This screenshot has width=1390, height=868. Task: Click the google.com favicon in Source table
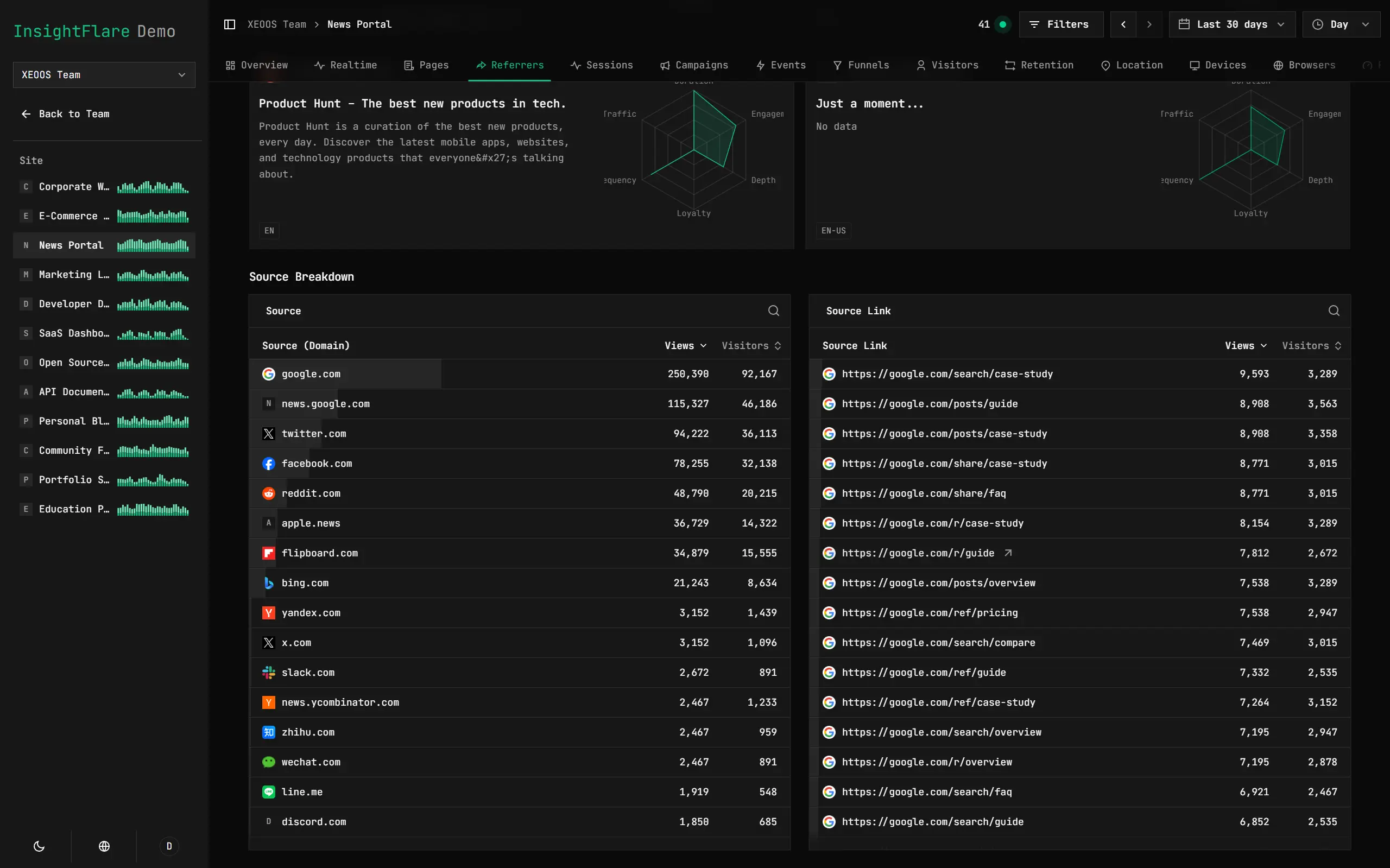tap(269, 375)
